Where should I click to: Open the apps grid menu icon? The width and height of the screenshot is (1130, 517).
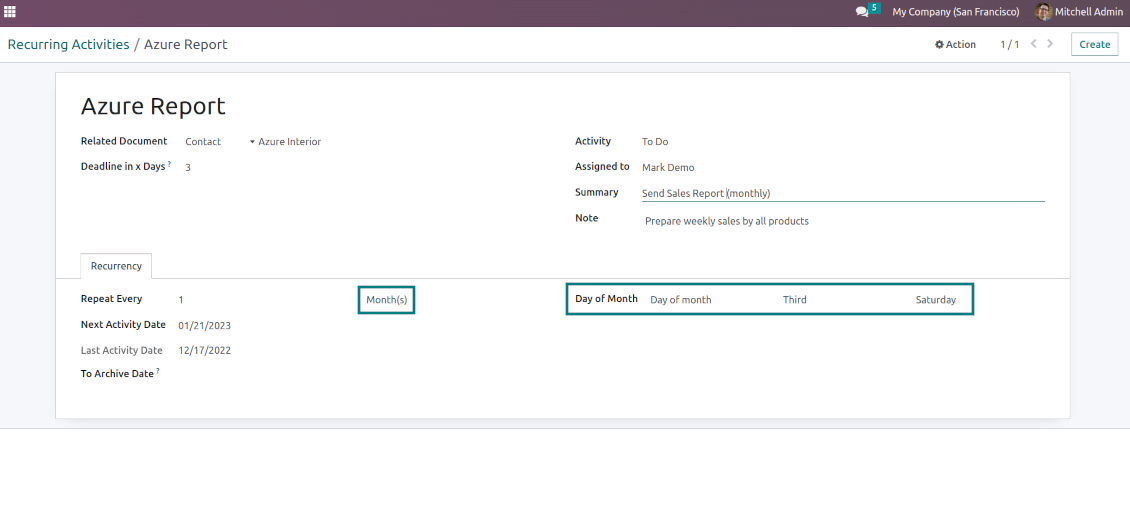(x=10, y=12)
